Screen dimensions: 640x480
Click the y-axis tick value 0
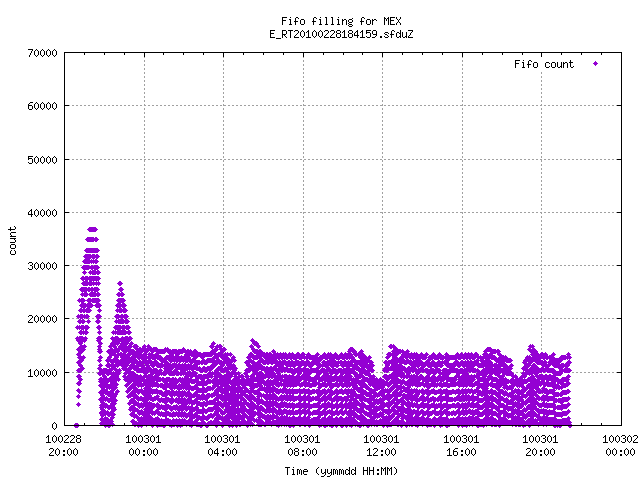pos(55,426)
